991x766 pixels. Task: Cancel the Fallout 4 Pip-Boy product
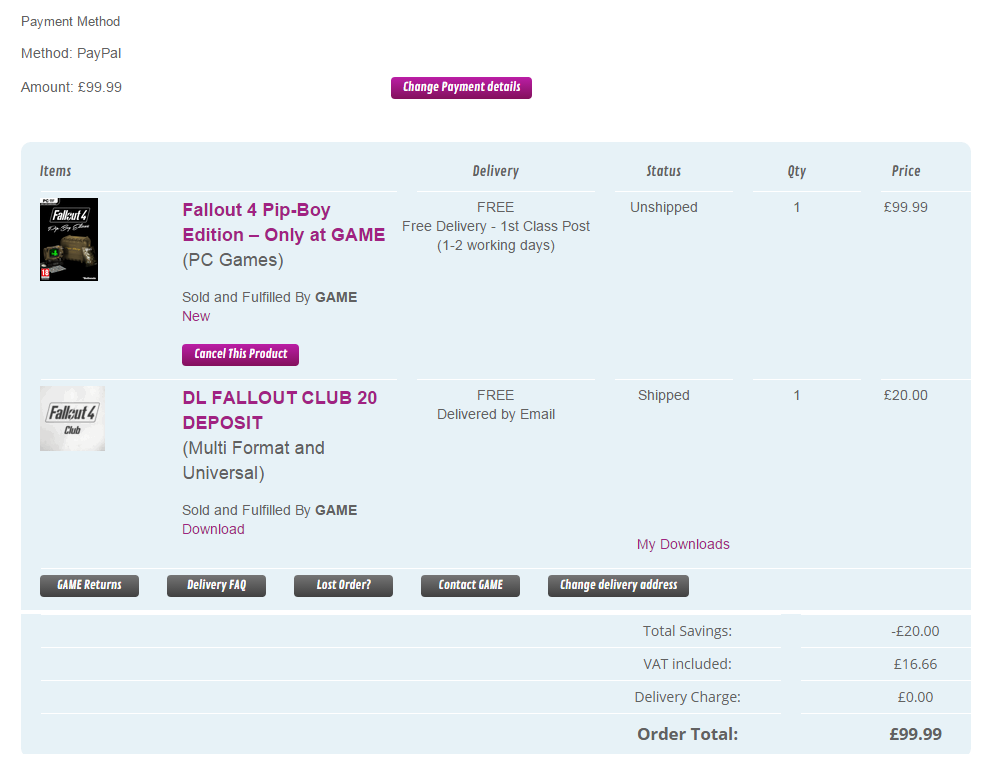pyautogui.click(x=240, y=354)
